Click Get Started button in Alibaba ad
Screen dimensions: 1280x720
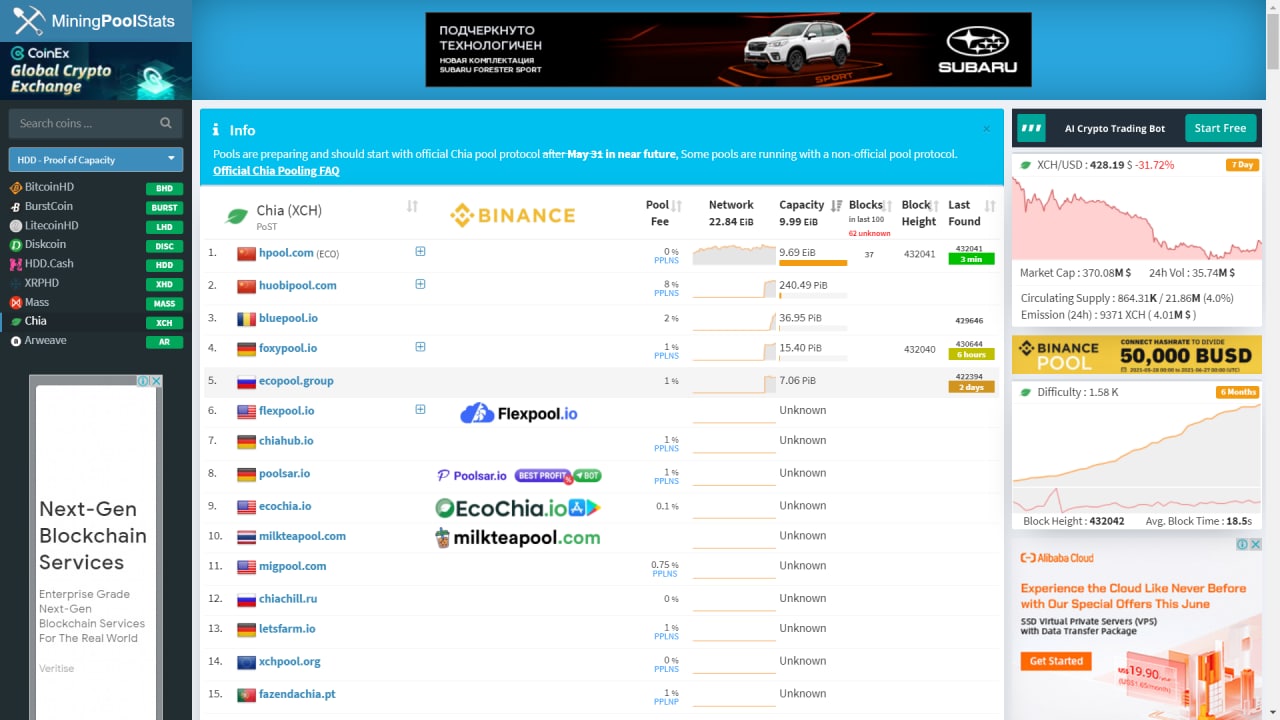pos(1056,661)
